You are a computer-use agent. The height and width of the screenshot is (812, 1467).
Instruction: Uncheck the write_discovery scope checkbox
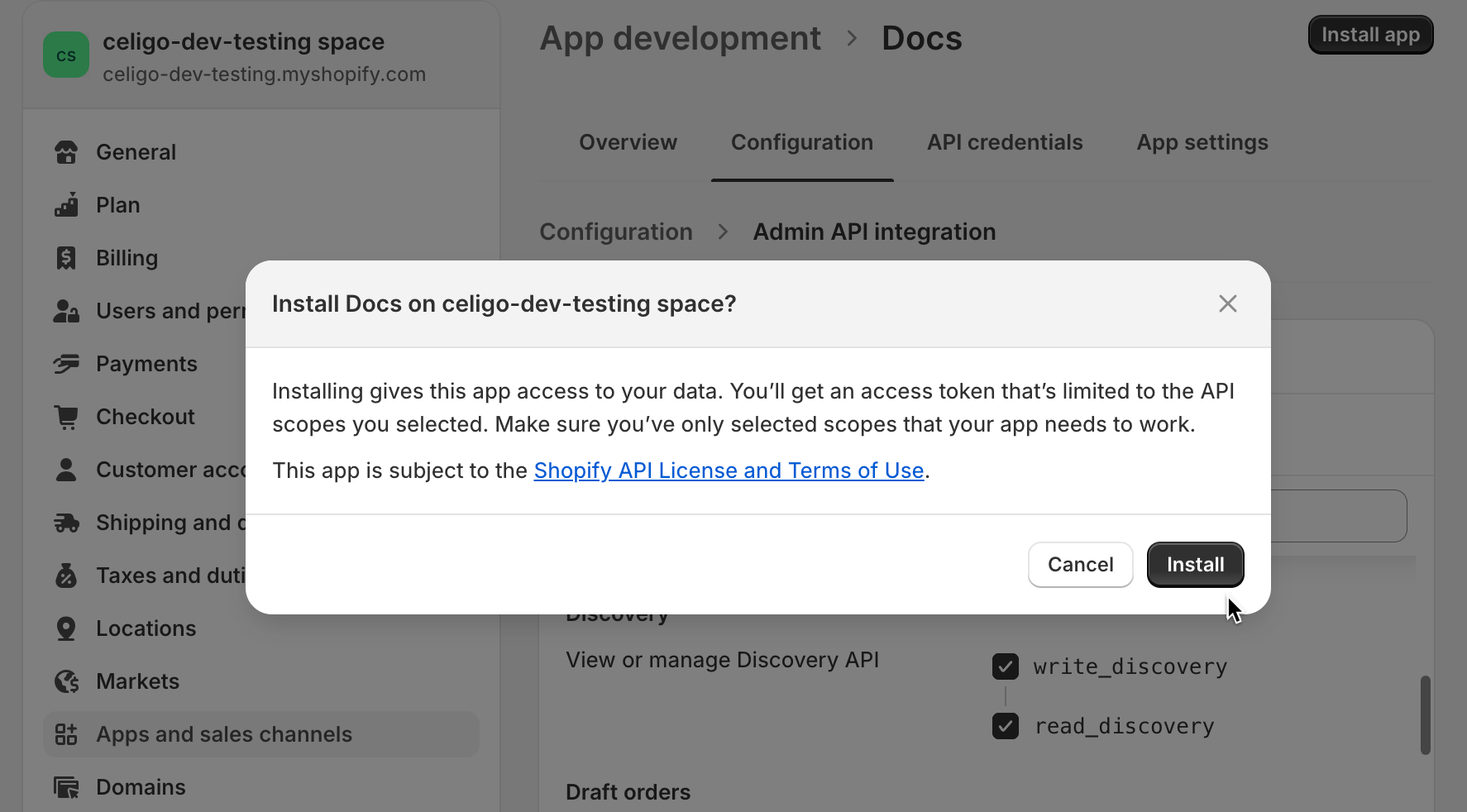1006,666
